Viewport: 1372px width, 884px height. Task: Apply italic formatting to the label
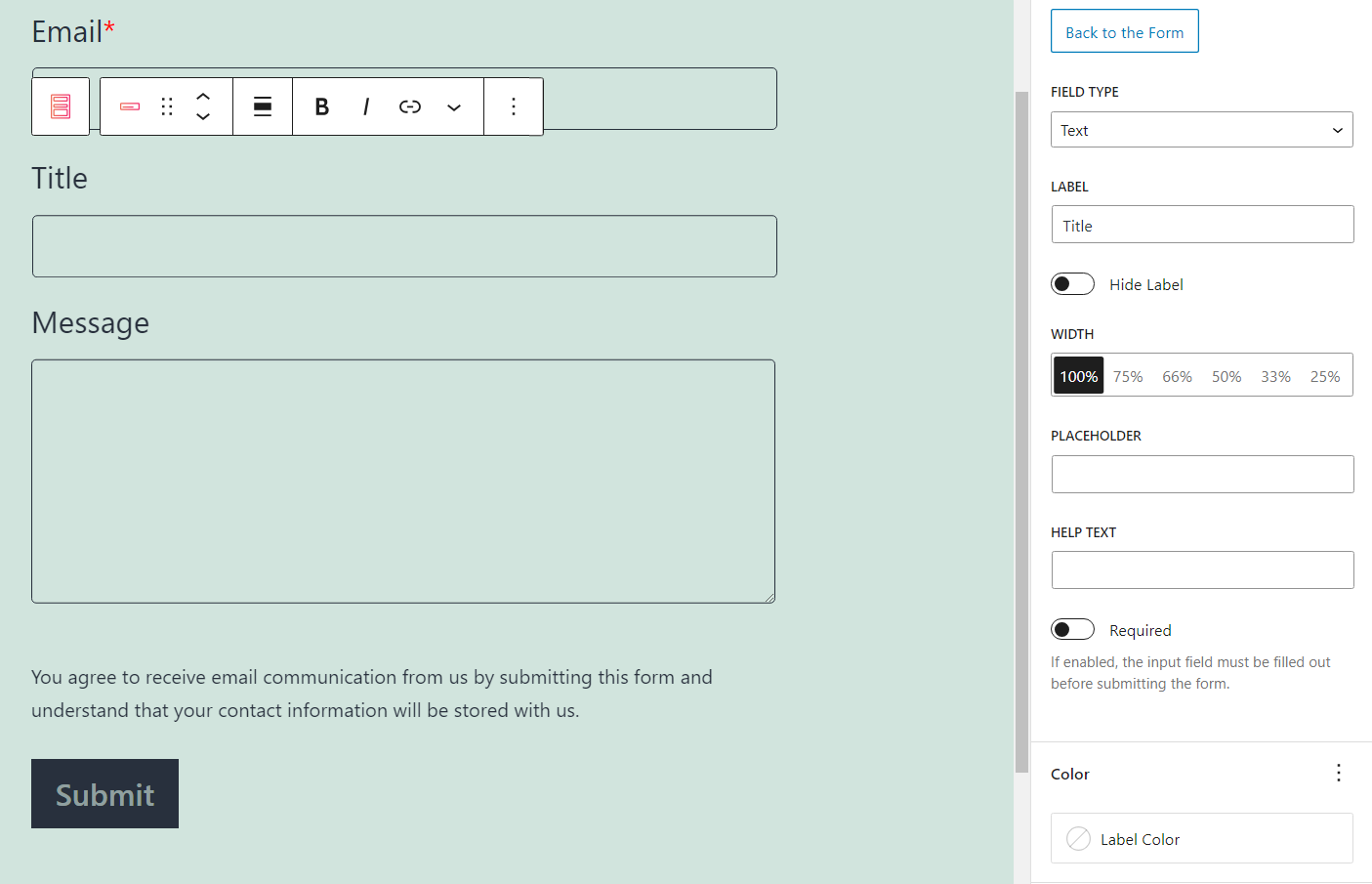tap(365, 105)
